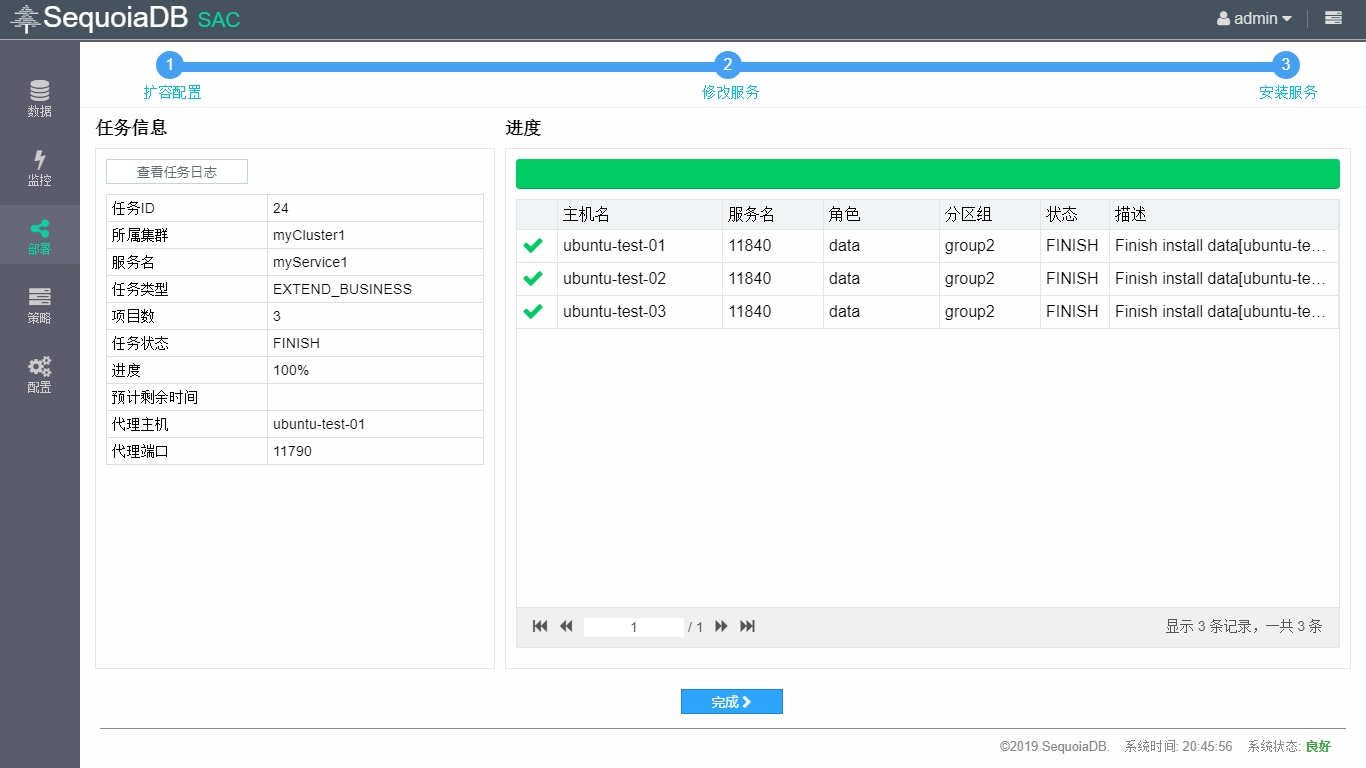Image resolution: width=1366 pixels, height=768 pixels.
Task: Click step 2 修改服务 circle
Action: (x=728, y=65)
